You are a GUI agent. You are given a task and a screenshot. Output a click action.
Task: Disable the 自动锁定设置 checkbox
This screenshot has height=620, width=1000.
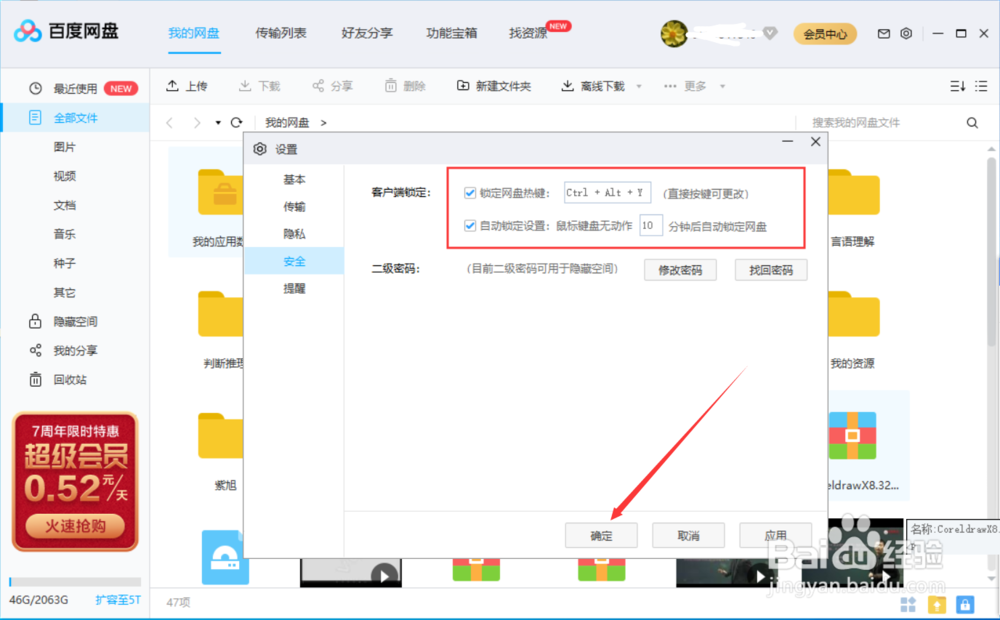[x=469, y=225]
